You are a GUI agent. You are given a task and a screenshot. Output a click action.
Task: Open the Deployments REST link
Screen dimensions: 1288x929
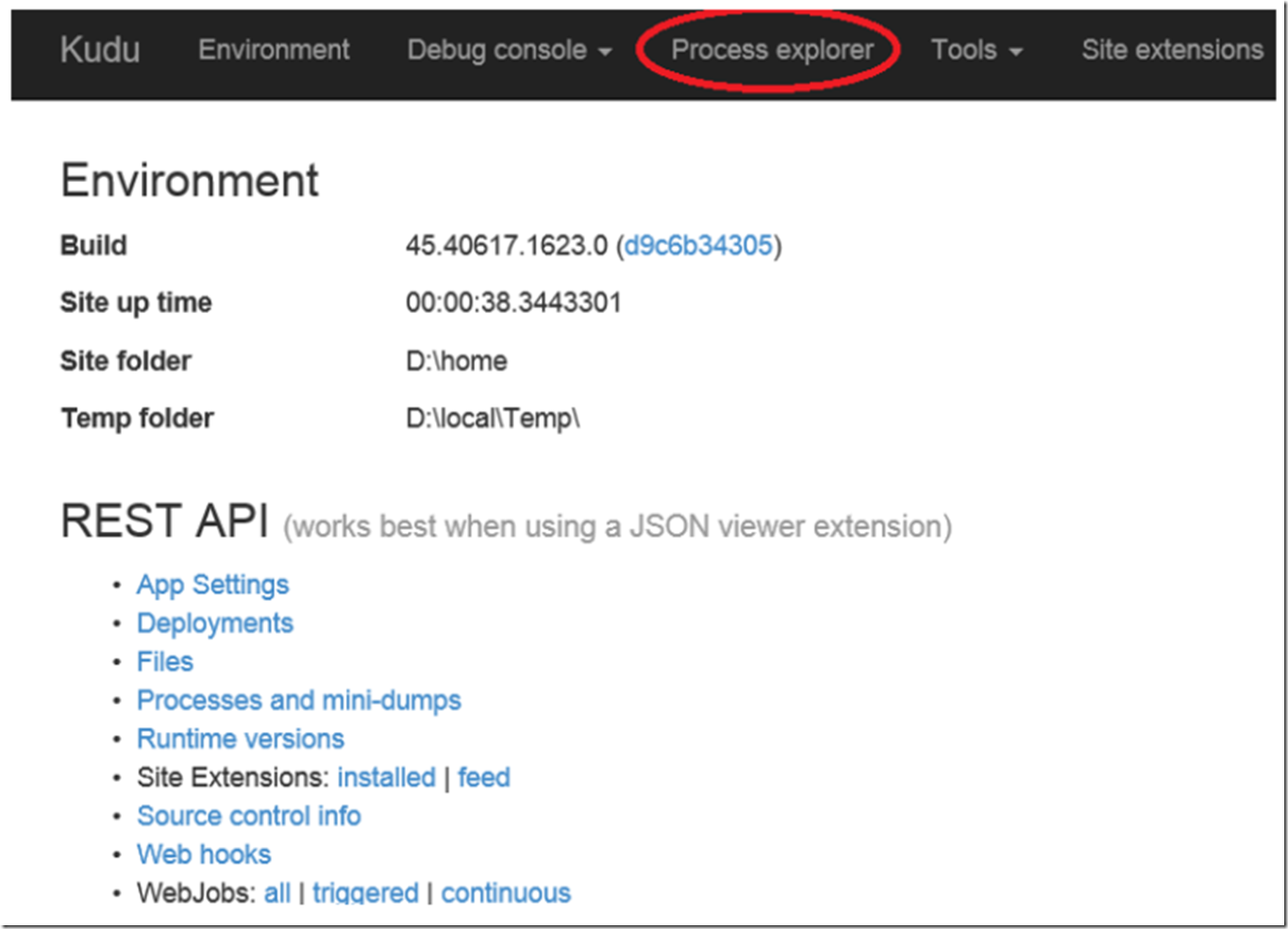215,623
